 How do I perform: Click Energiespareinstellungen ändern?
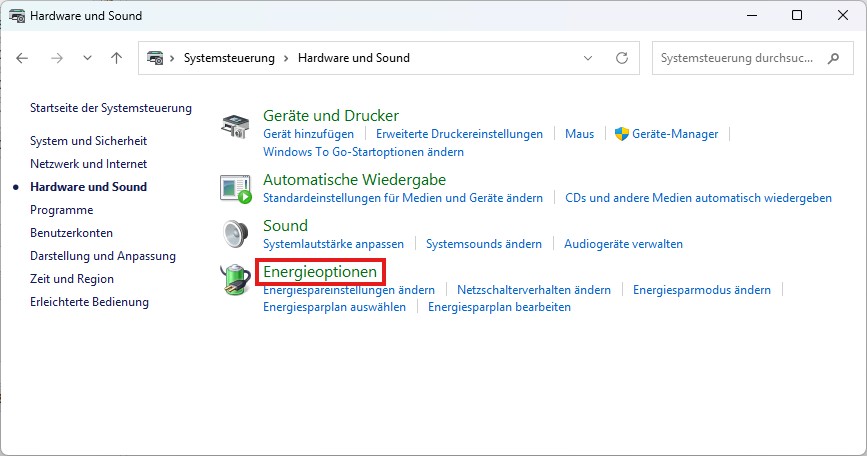349,290
